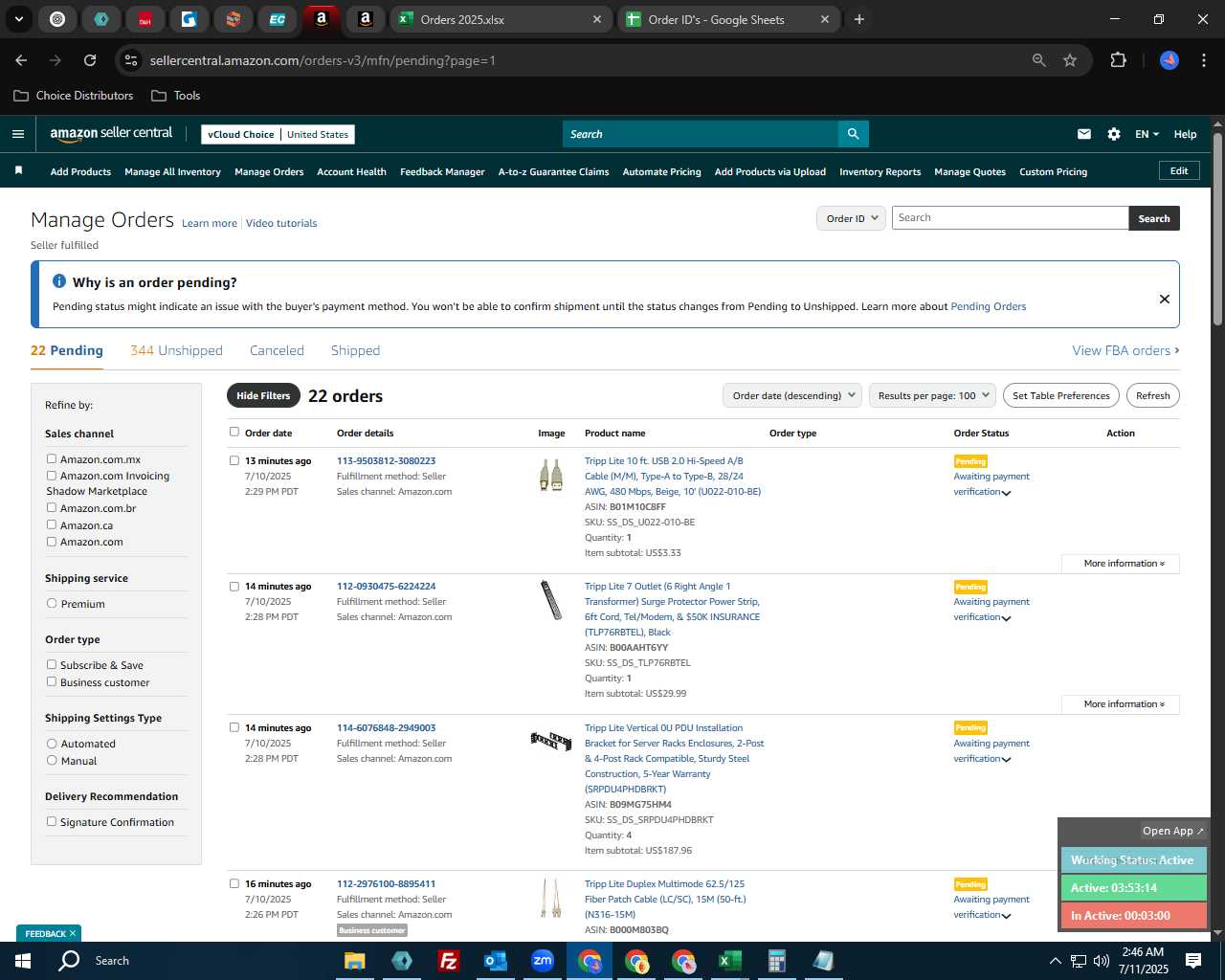Viewport: 1225px width, 980px height.
Task: Open the messages envelope icon
Action: 1084,134
